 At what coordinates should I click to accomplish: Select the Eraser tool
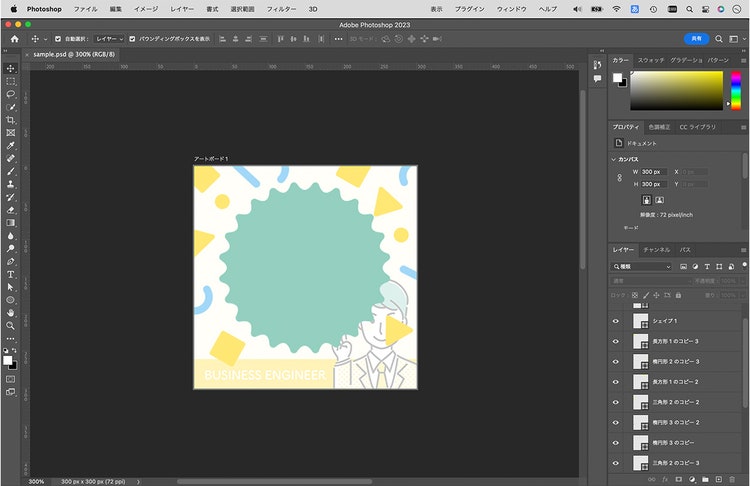(x=11, y=210)
